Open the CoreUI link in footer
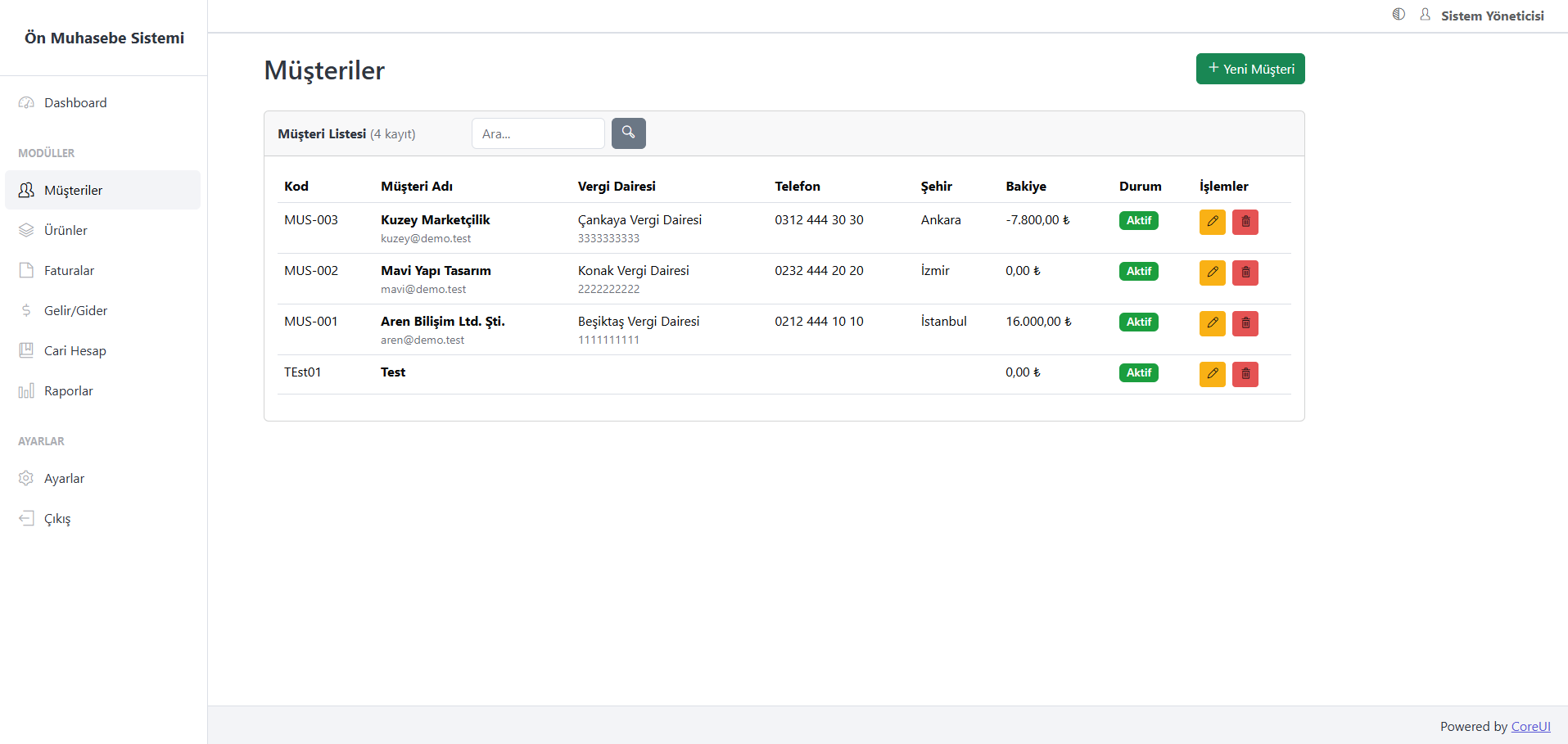Image resolution: width=1568 pixels, height=744 pixels. click(x=1530, y=726)
